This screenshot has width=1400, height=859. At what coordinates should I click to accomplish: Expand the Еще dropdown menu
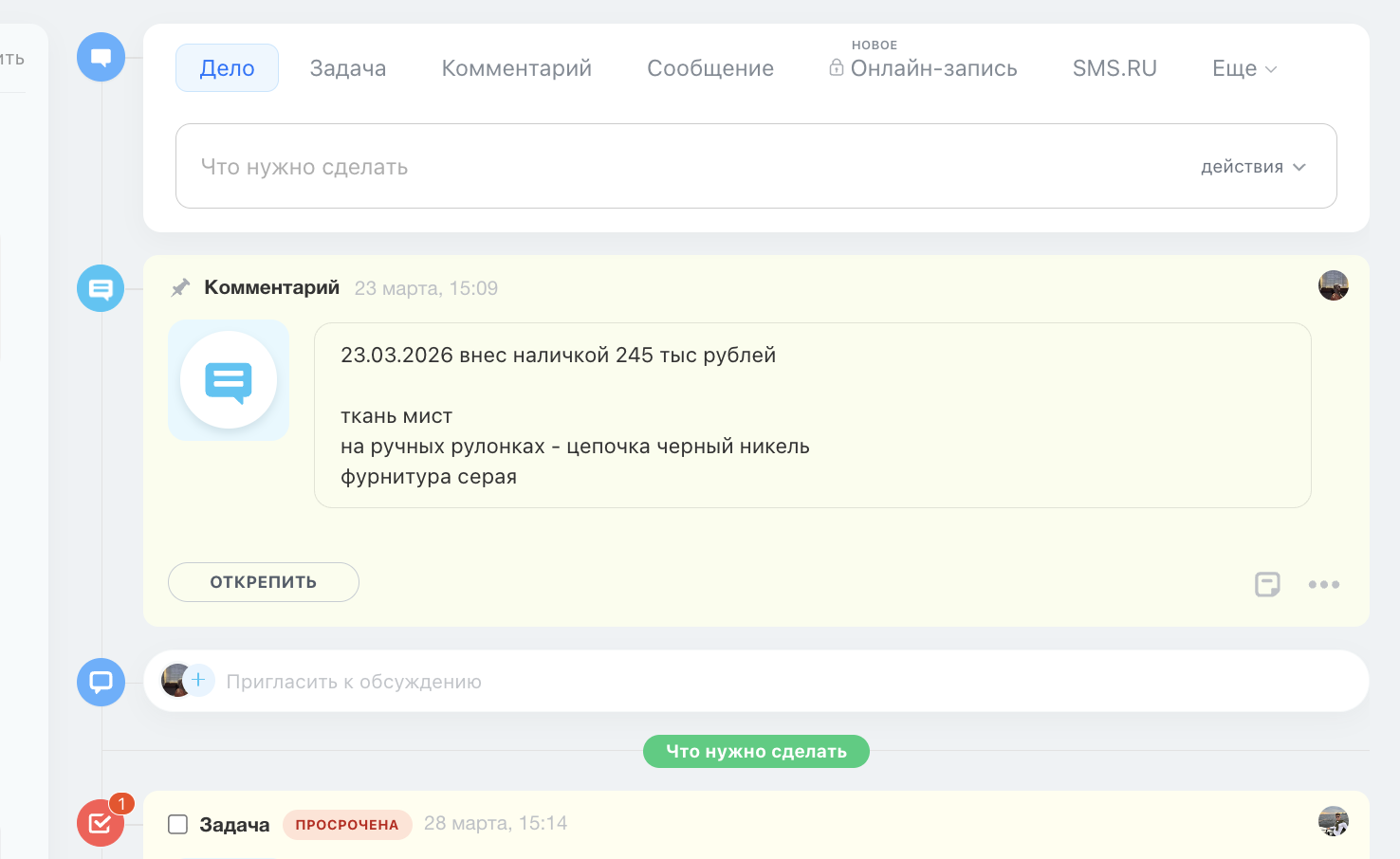(1244, 68)
